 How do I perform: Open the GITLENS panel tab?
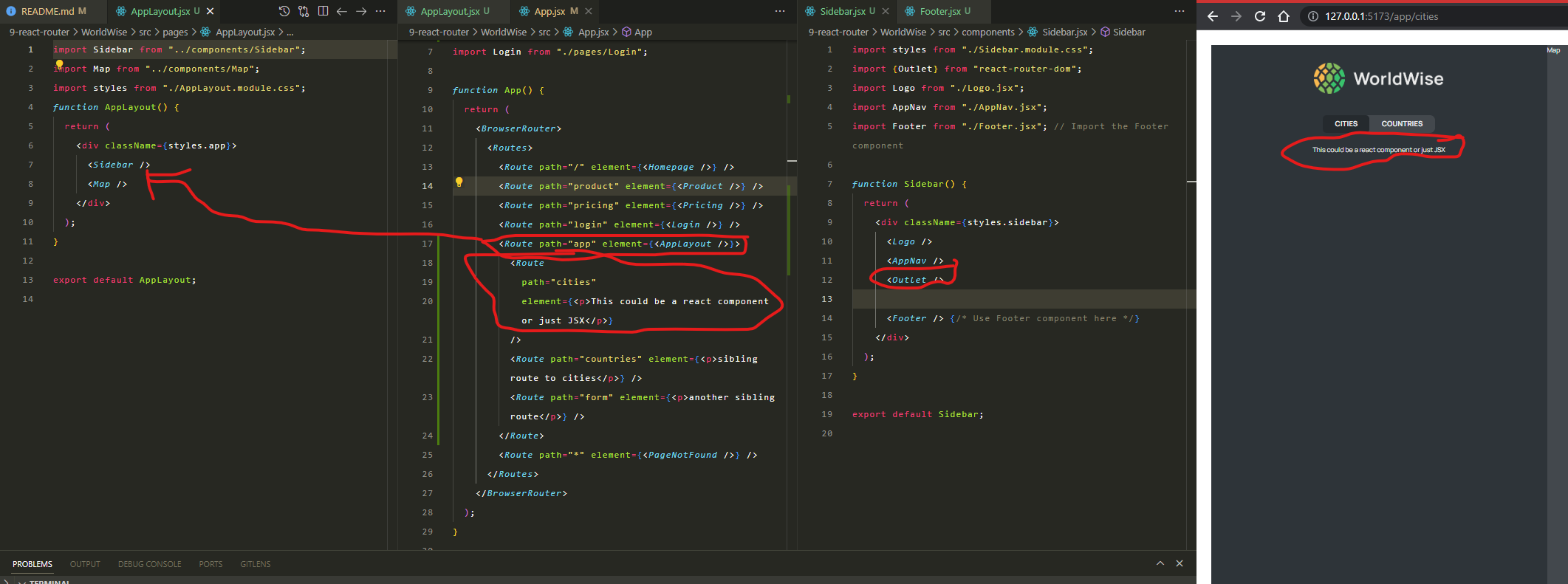tap(256, 564)
